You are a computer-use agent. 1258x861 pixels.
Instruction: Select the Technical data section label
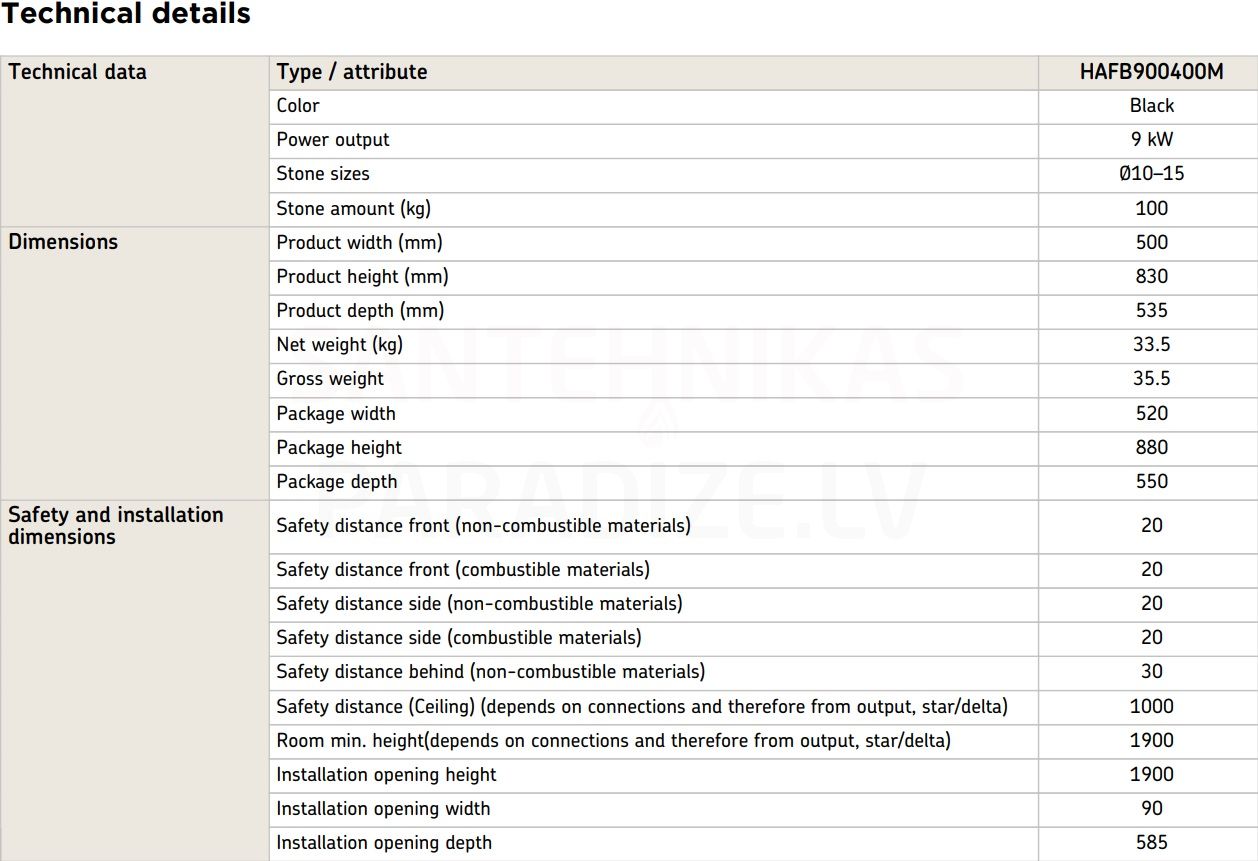(78, 72)
